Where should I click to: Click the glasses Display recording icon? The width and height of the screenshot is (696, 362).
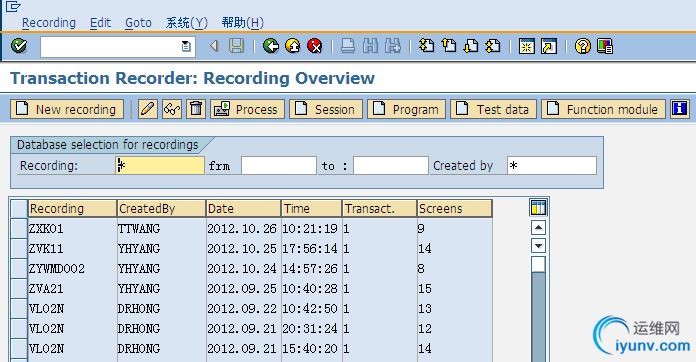[172, 109]
